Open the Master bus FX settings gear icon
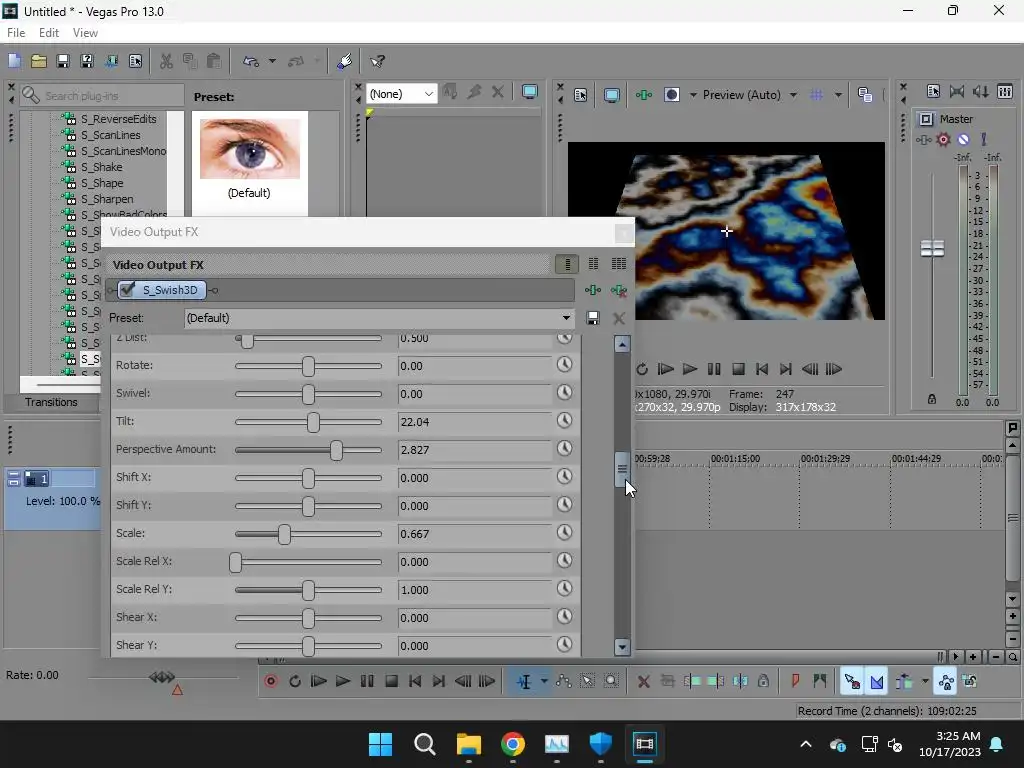 click(943, 139)
